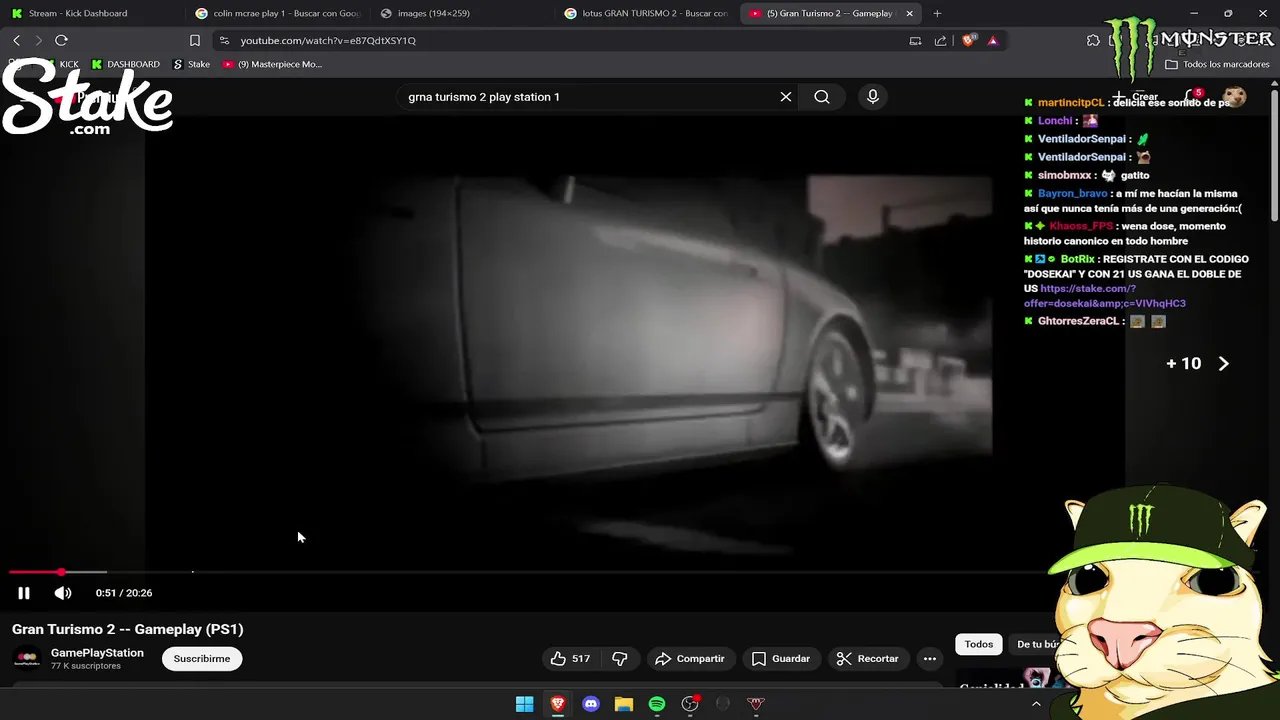Select the Todos filter chip
Screen dimensions: 1280x720
tap(979, 644)
